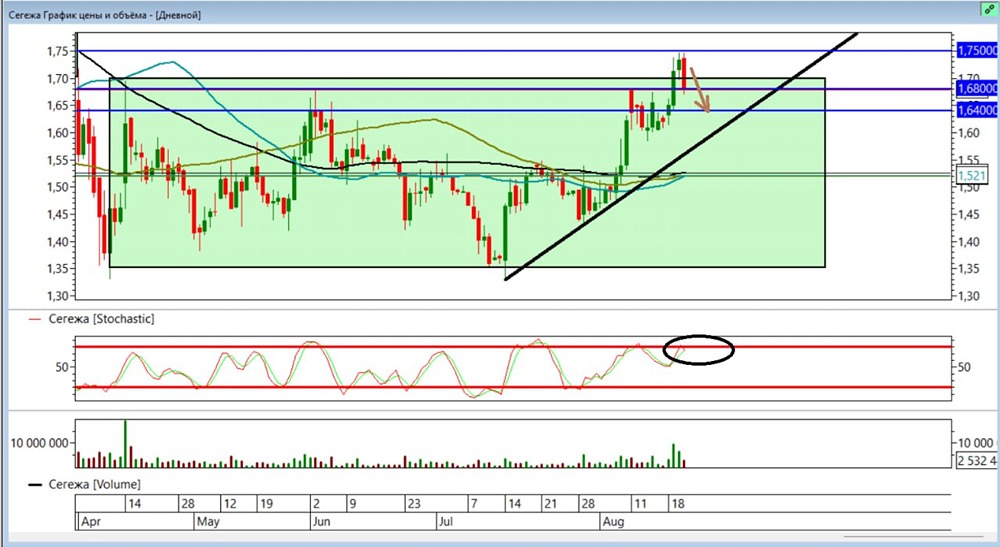This screenshot has height=547, width=1000.
Task: Click the 'May' month label on timeline
Action: point(208,521)
